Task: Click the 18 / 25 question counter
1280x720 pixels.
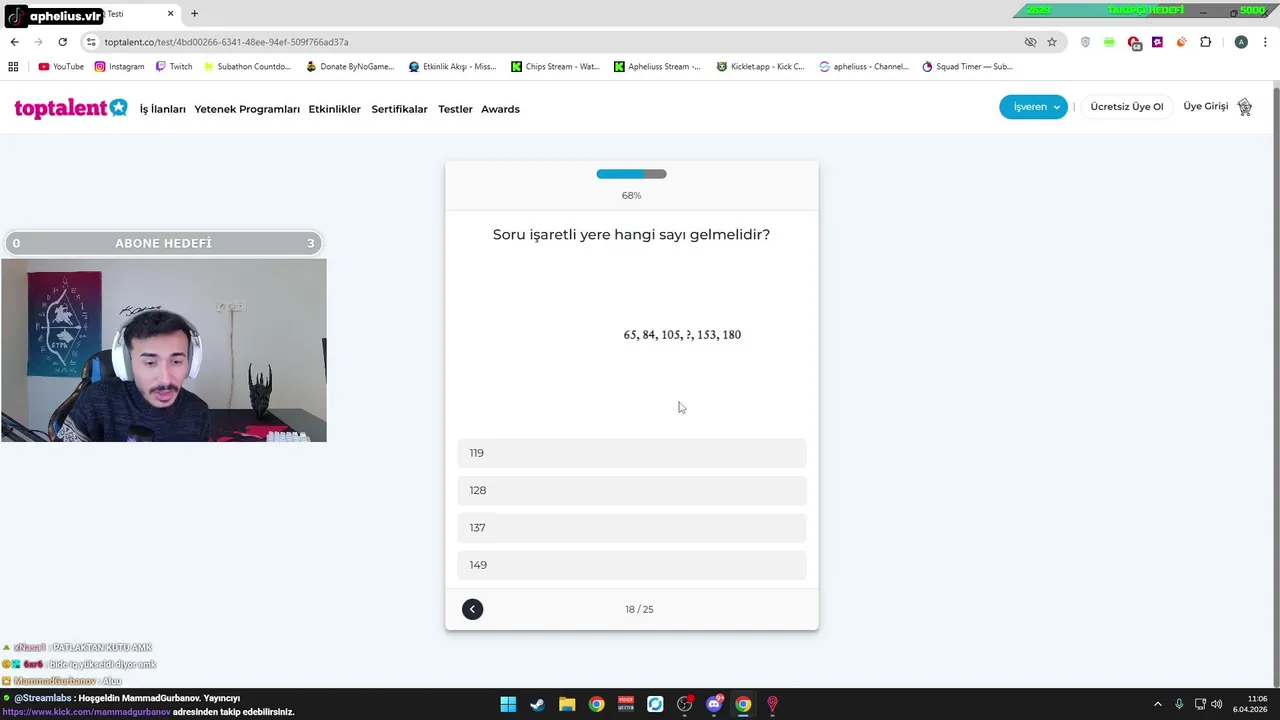Action: pos(639,609)
